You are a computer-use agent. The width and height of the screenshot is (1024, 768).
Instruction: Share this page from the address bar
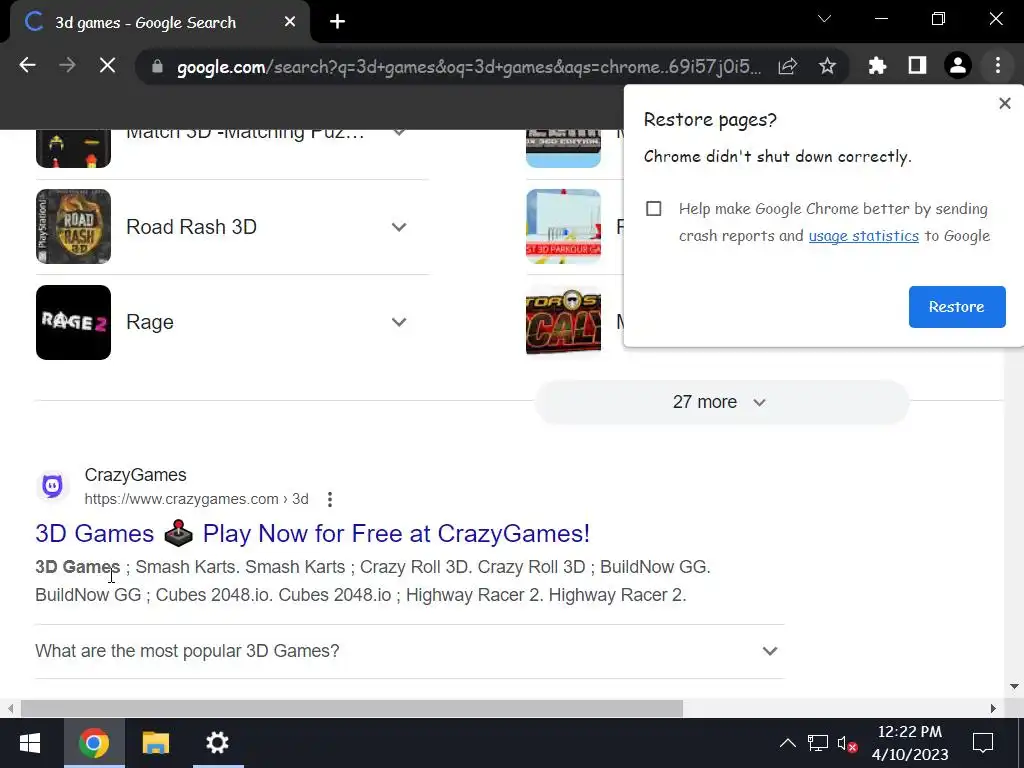pos(788,66)
